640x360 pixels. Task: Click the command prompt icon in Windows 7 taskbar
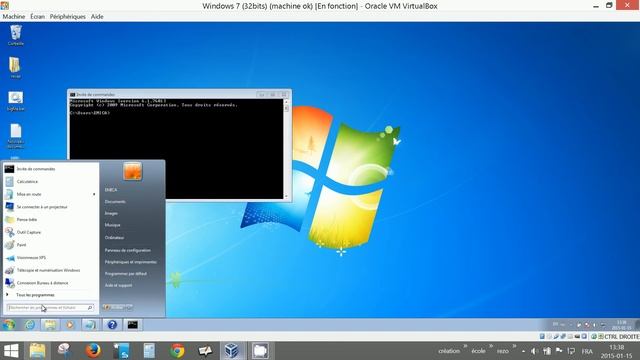[133, 325]
